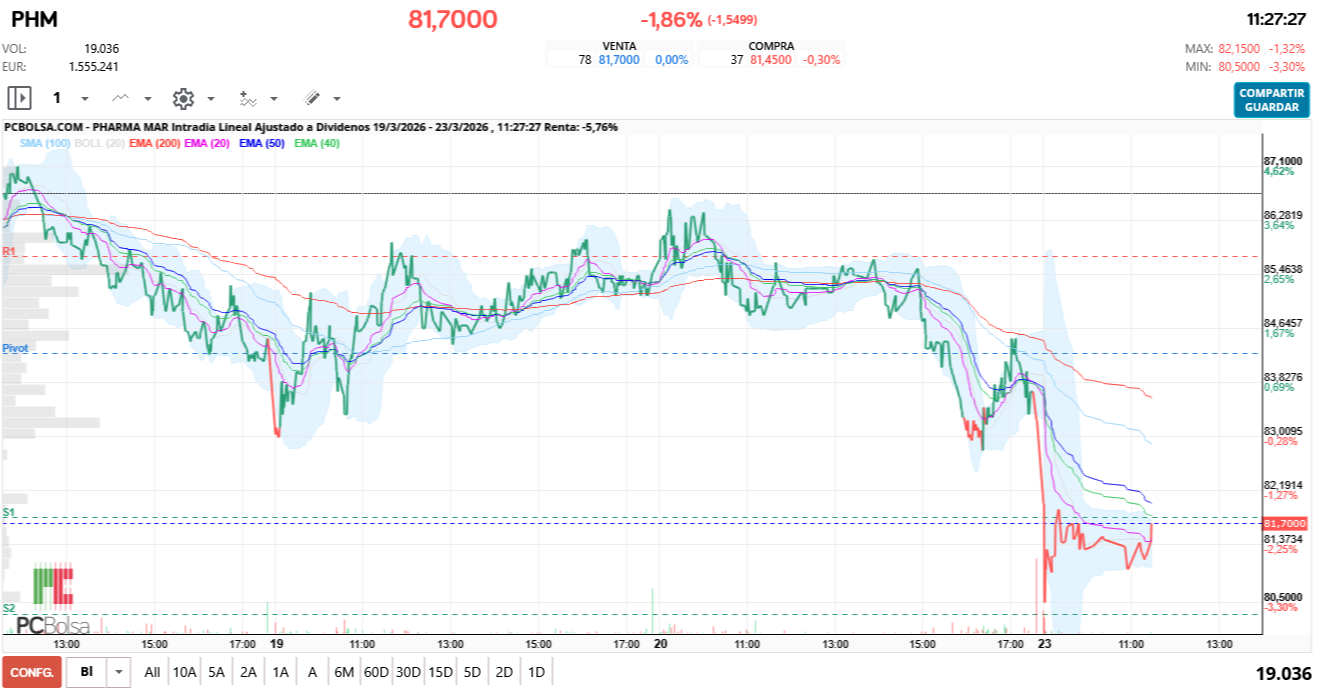Screen dimensions: 1325x693
Task: Open chart settings with the gear icon
Action: pyautogui.click(x=182, y=98)
